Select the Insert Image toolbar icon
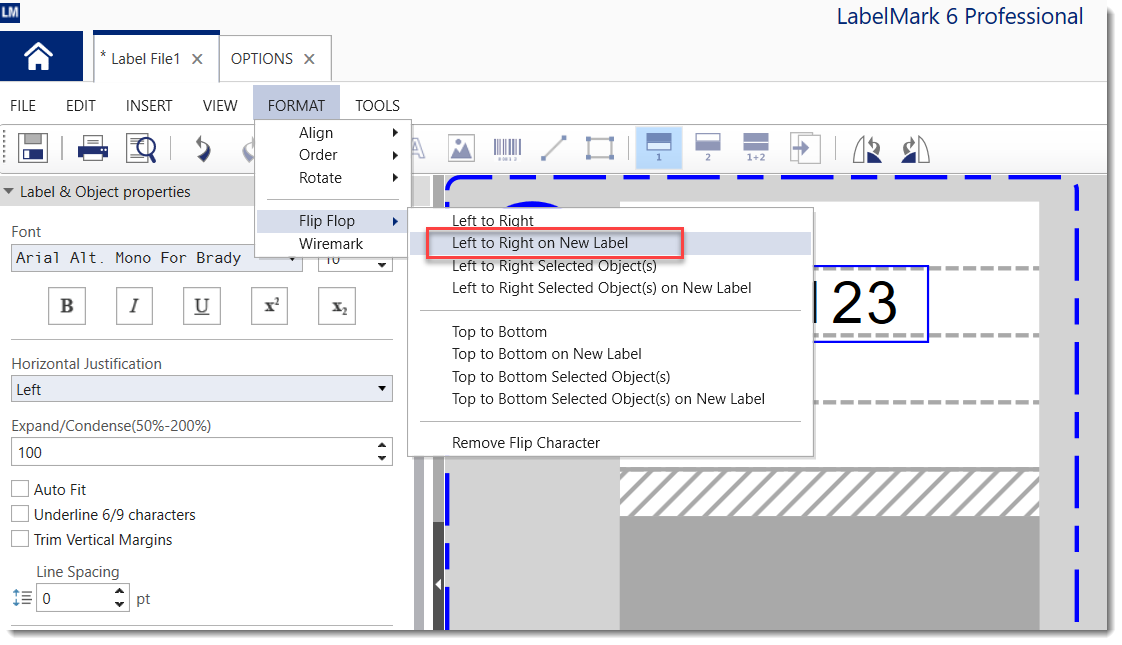This screenshot has width=1122, height=645. [x=461, y=148]
